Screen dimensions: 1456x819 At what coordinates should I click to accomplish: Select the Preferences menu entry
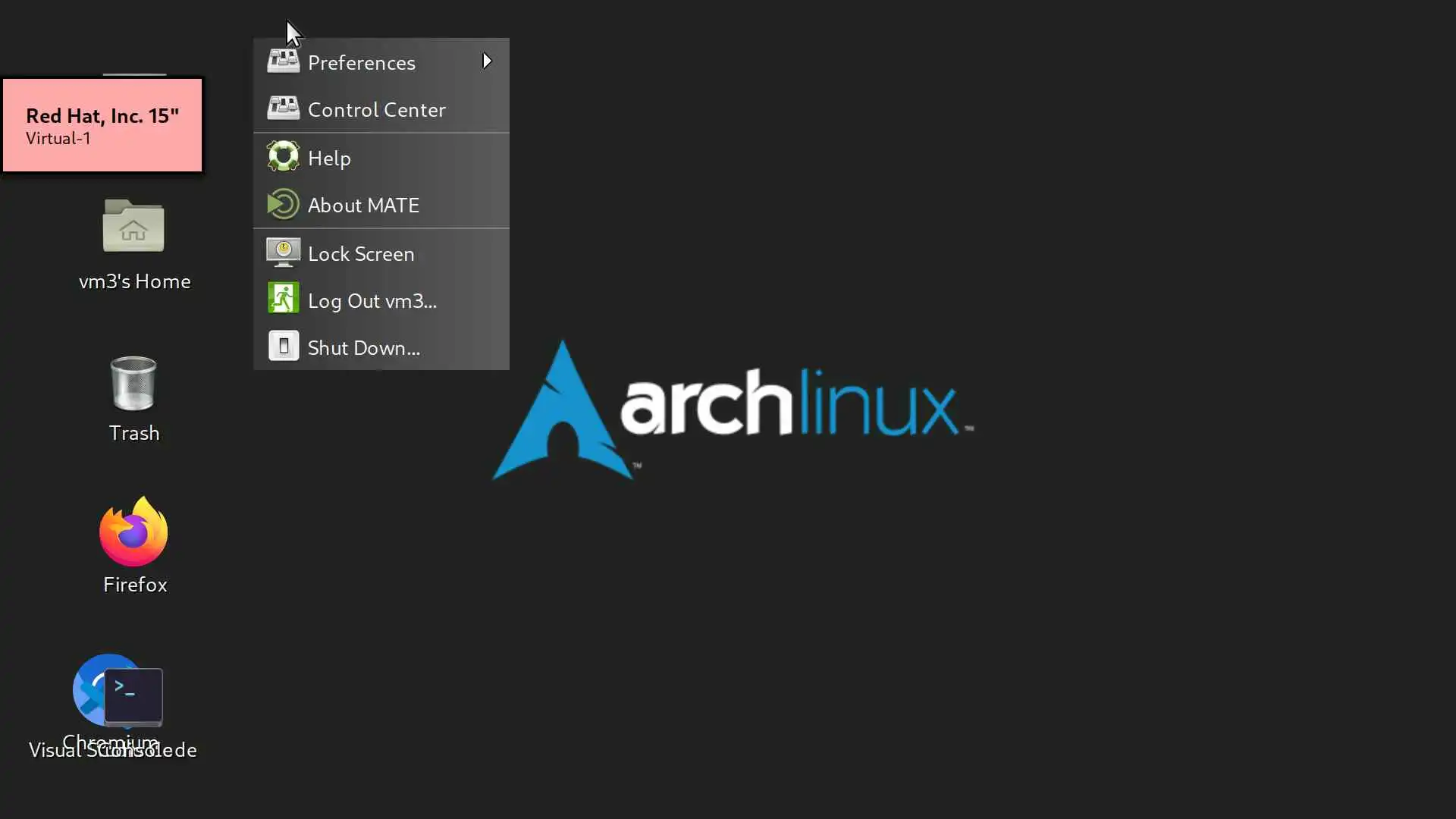click(x=361, y=63)
